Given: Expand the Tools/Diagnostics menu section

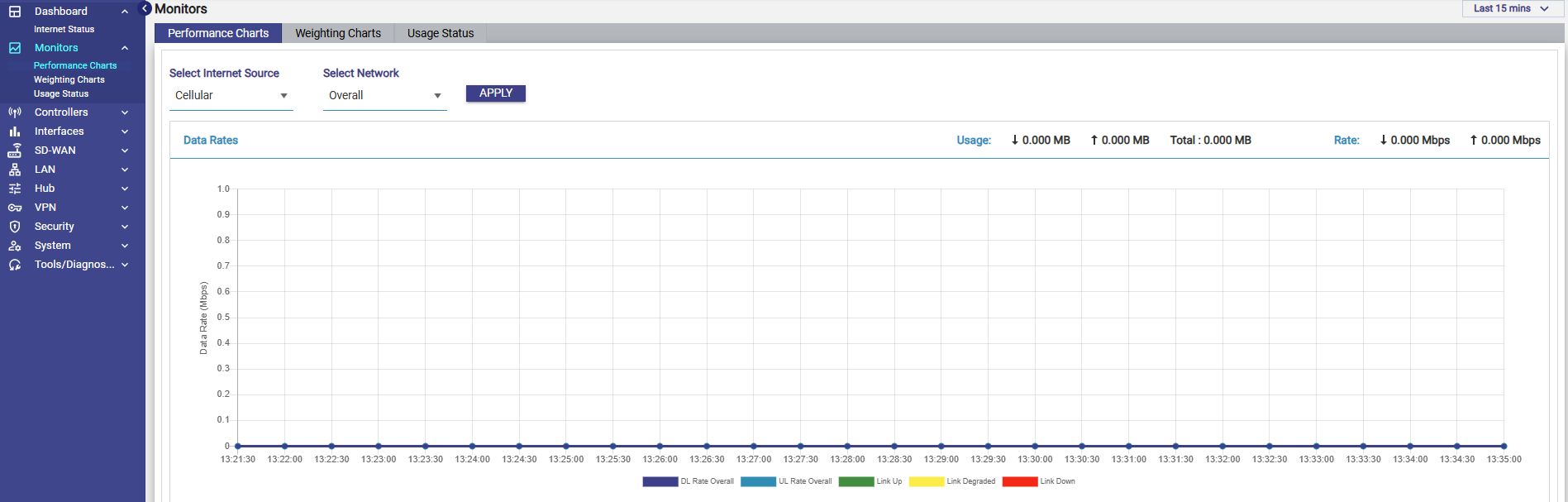Looking at the screenshot, I should coord(74,265).
